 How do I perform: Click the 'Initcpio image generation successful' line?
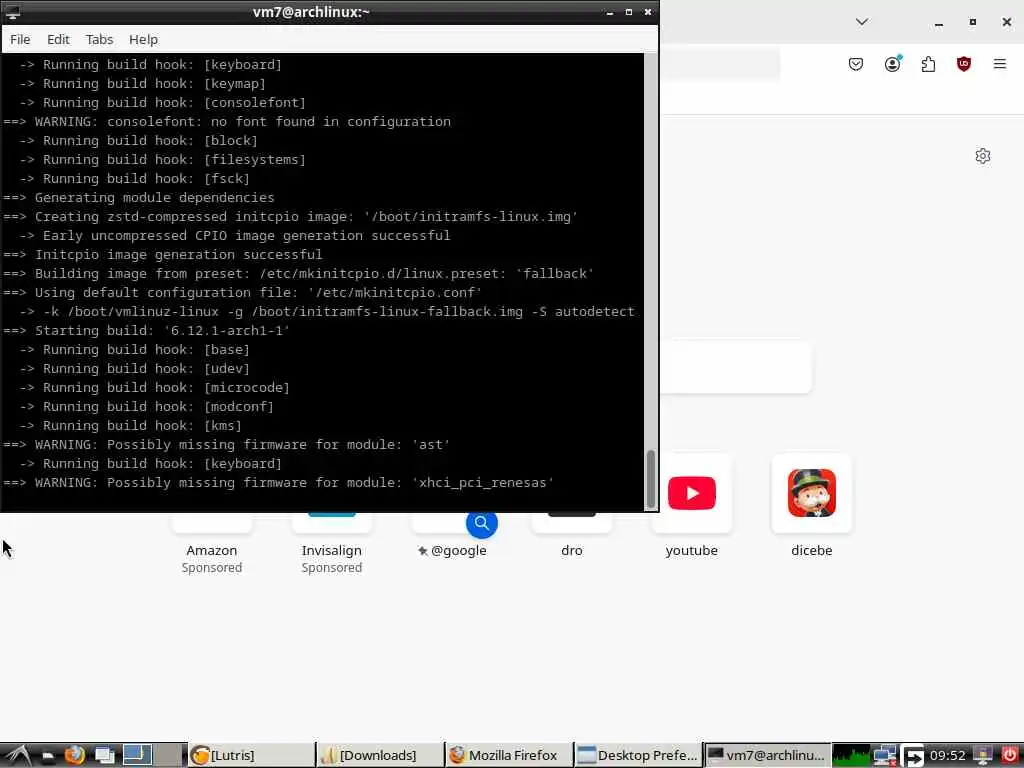click(x=163, y=255)
